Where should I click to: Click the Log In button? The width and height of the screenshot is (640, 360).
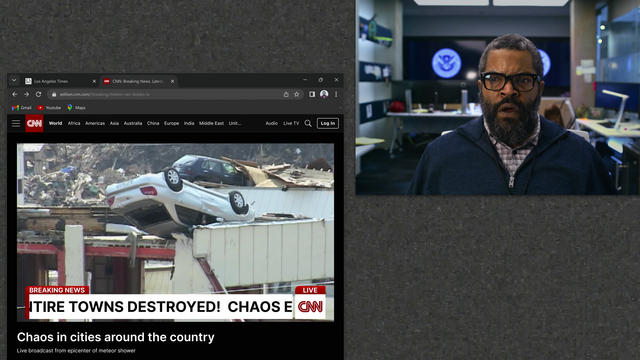pyautogui.click(x=328, y=123)
